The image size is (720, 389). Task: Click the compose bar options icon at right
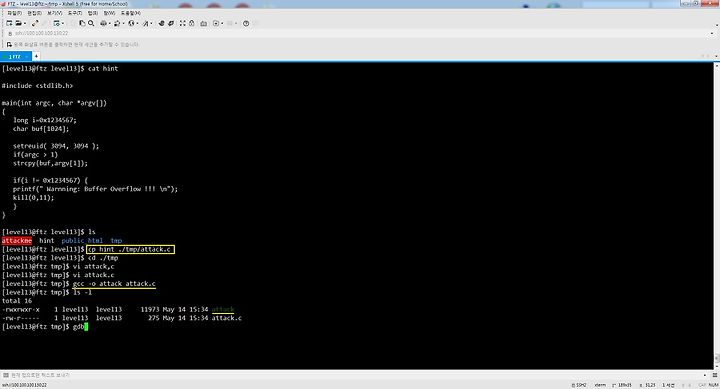(x=715, y=375)
